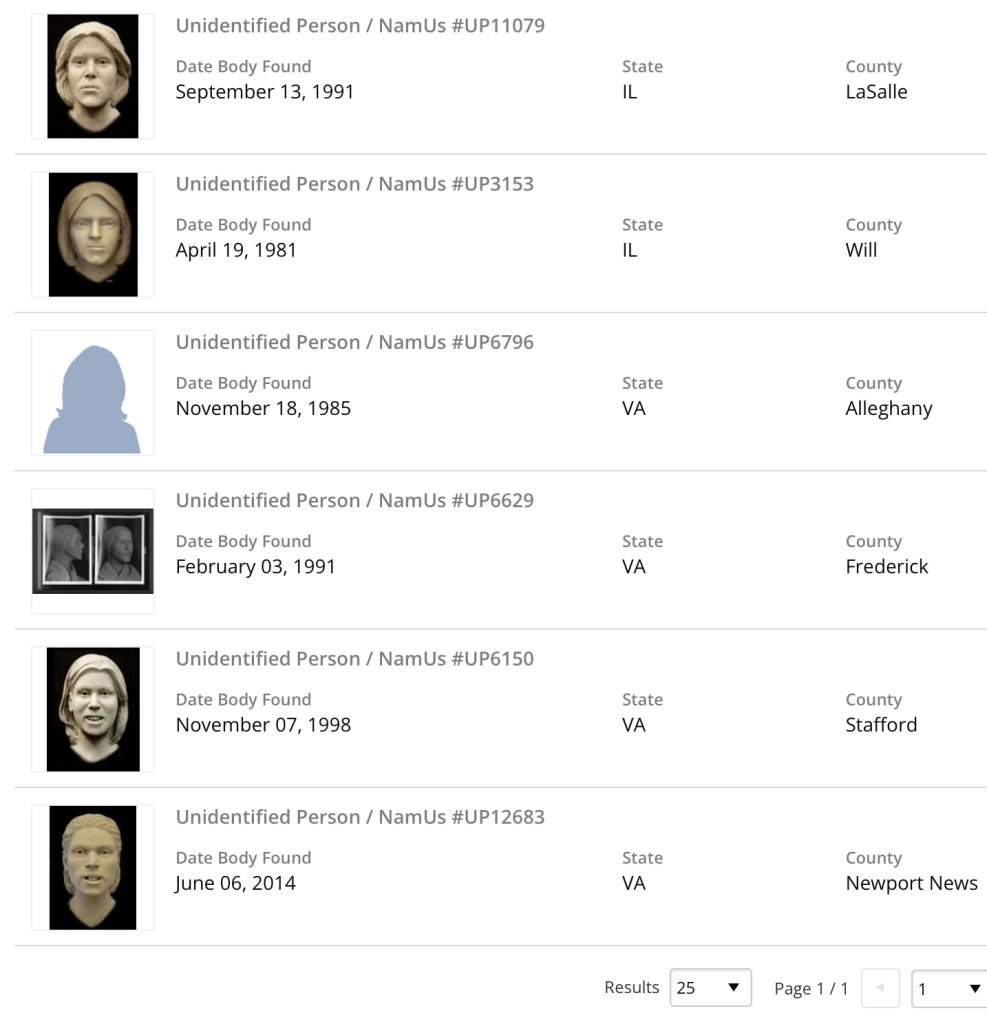This screenshot has height=1024, width=987.
Task: Open Unidentified Person NamUs #UP11079 link
Action: (360, 26)
